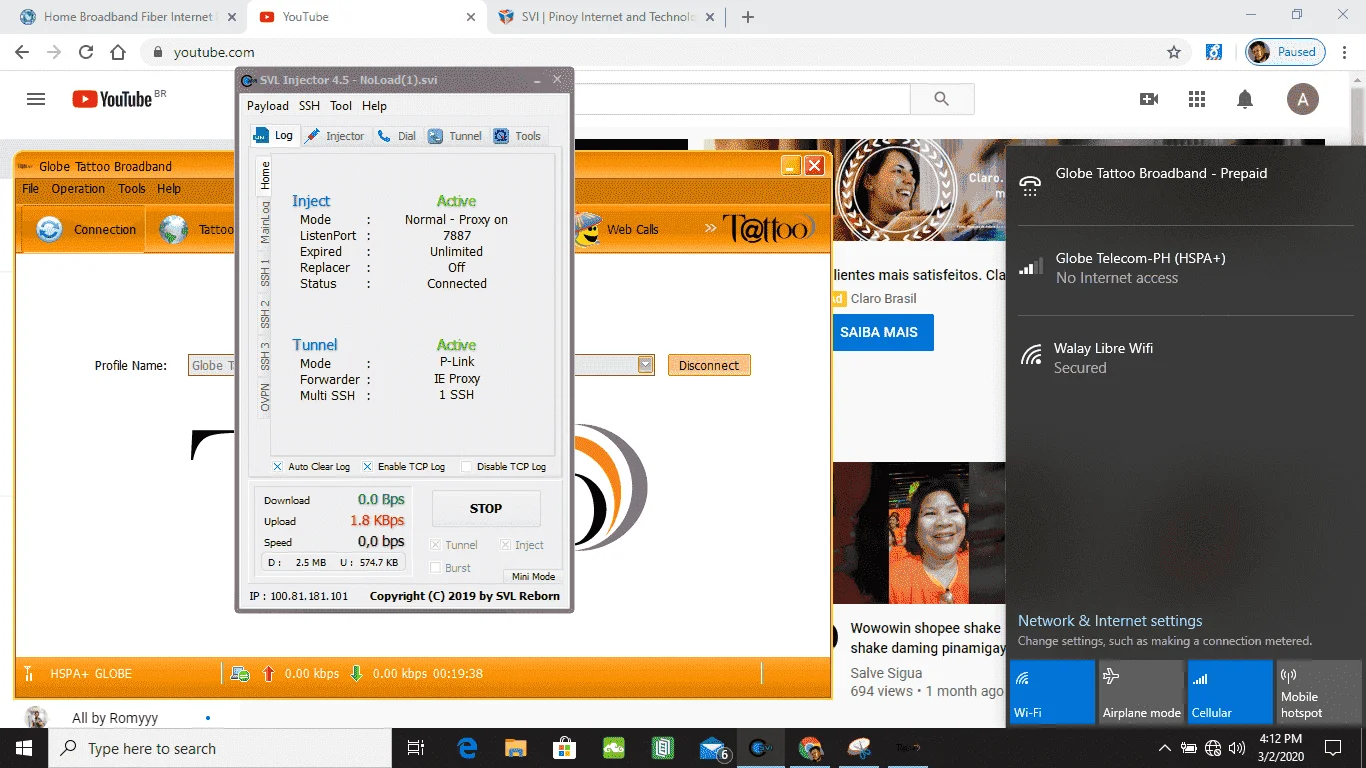Viewport: 1366px width, 768px height.
Task: Open the File menu in Globe Tattoo Broadband
Action: (31, 188)
